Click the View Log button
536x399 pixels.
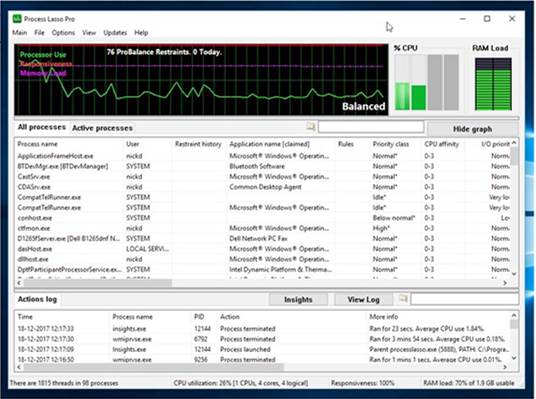363,300
